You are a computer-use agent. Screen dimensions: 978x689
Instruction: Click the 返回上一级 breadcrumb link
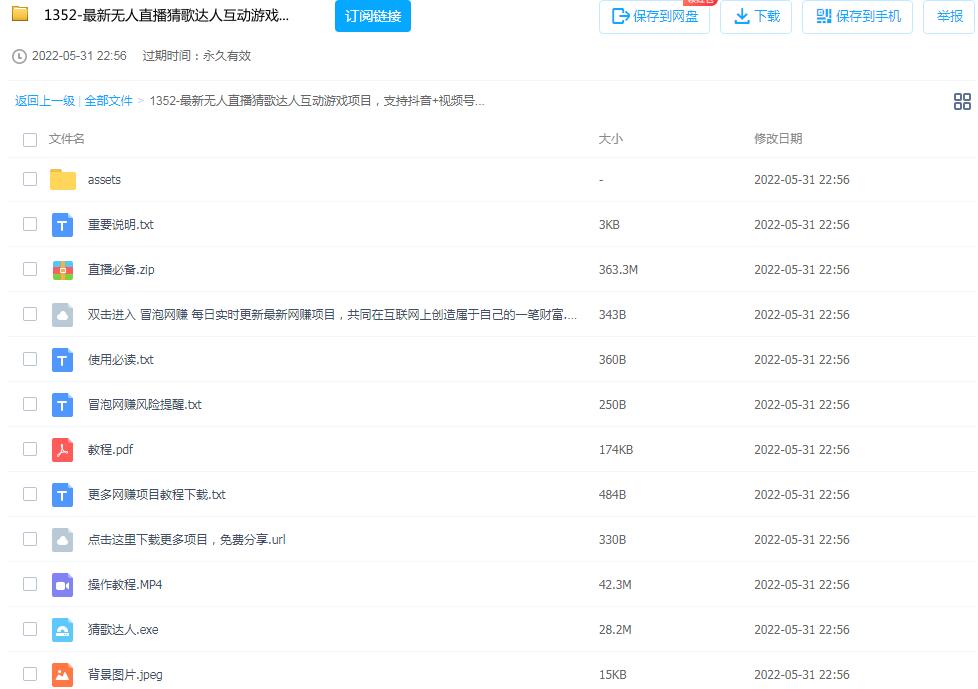45,101
